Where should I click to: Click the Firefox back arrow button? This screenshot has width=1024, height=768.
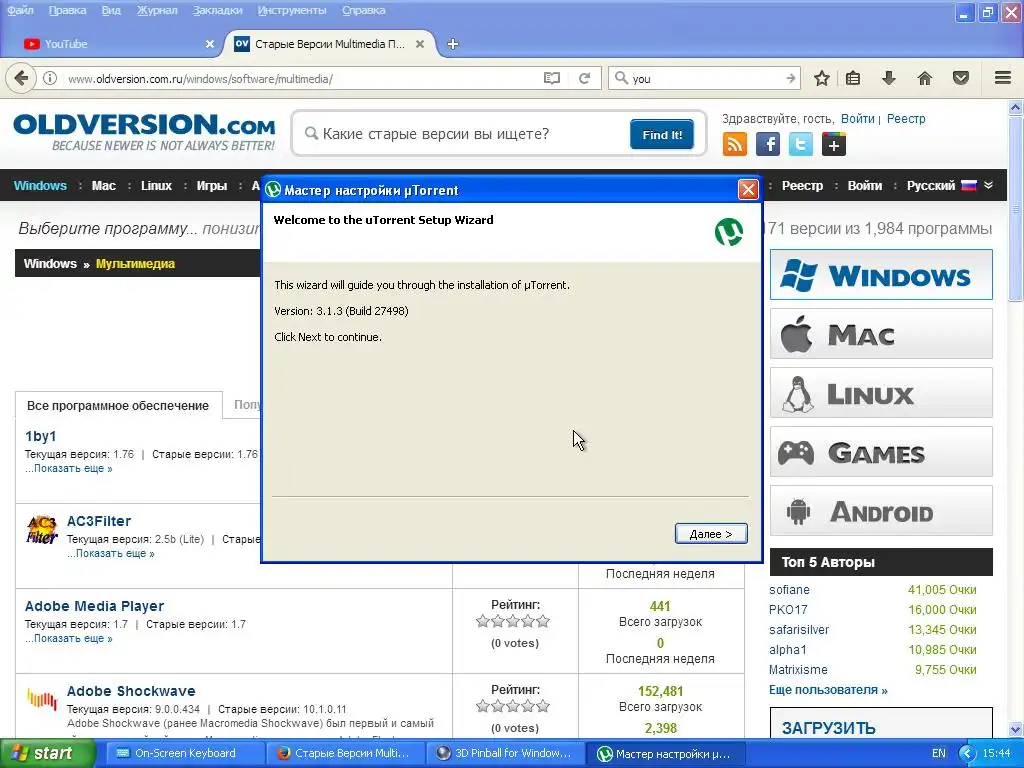22,78
